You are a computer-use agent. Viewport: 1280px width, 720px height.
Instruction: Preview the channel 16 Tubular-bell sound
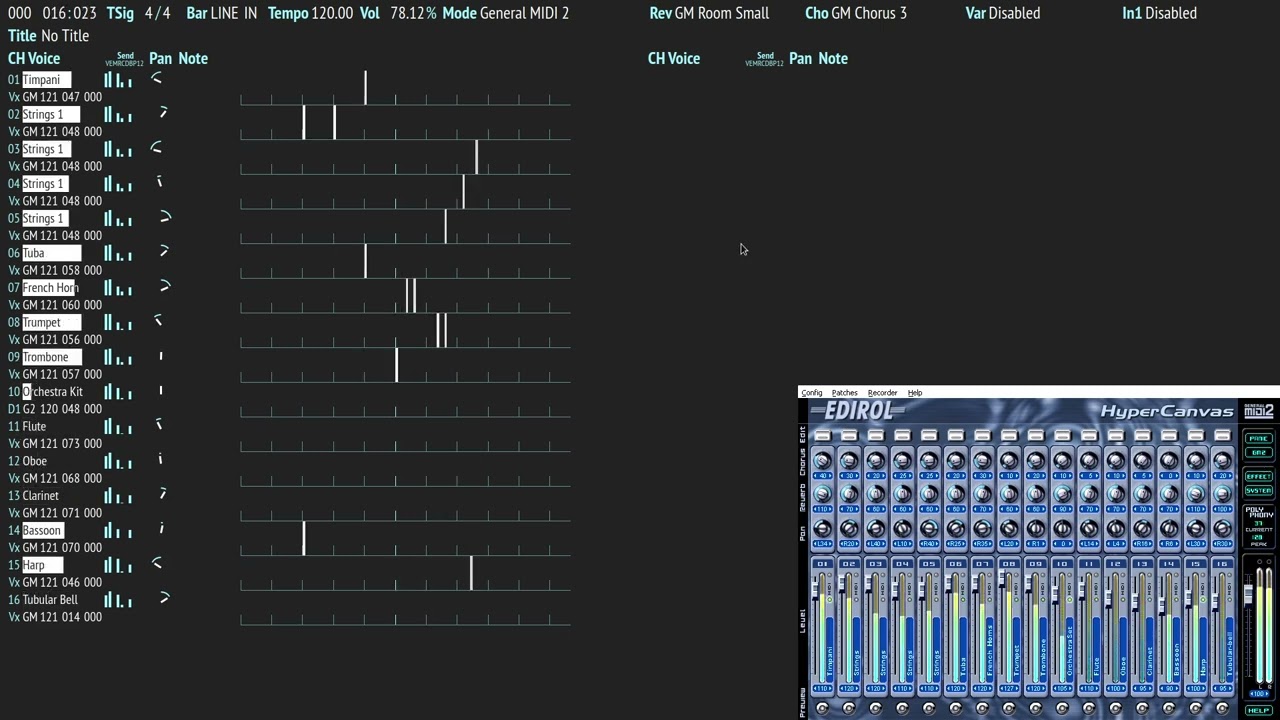(x=1223, y=708)
